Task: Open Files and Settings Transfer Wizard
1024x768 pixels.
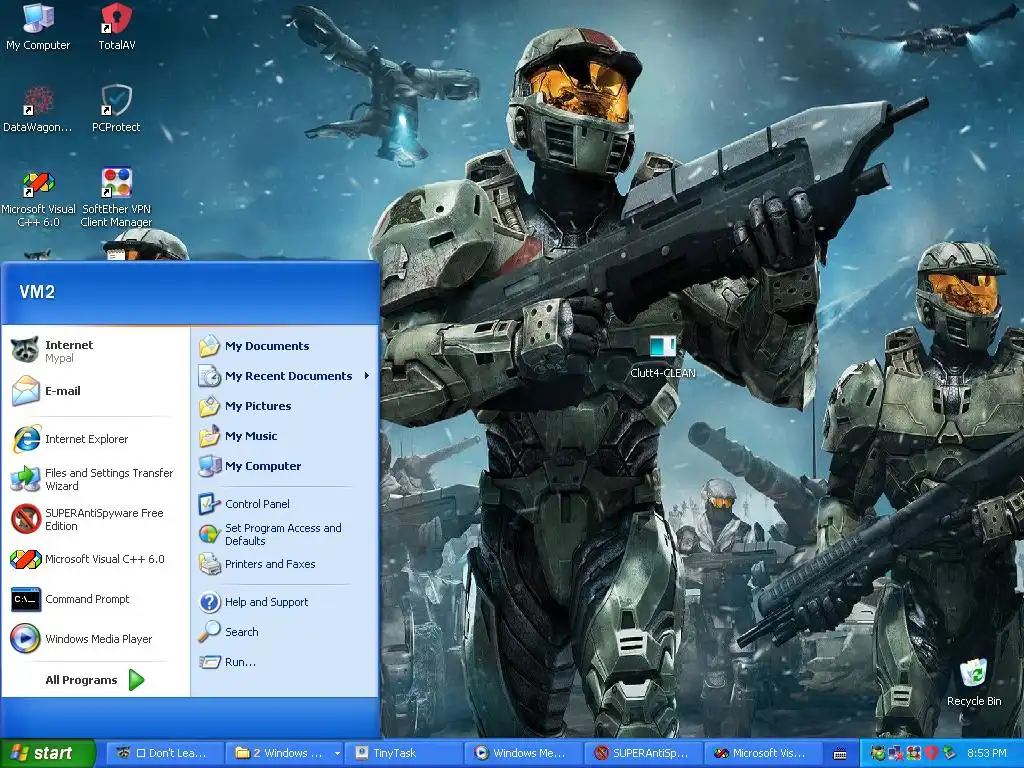Action: tap(95, 479)
